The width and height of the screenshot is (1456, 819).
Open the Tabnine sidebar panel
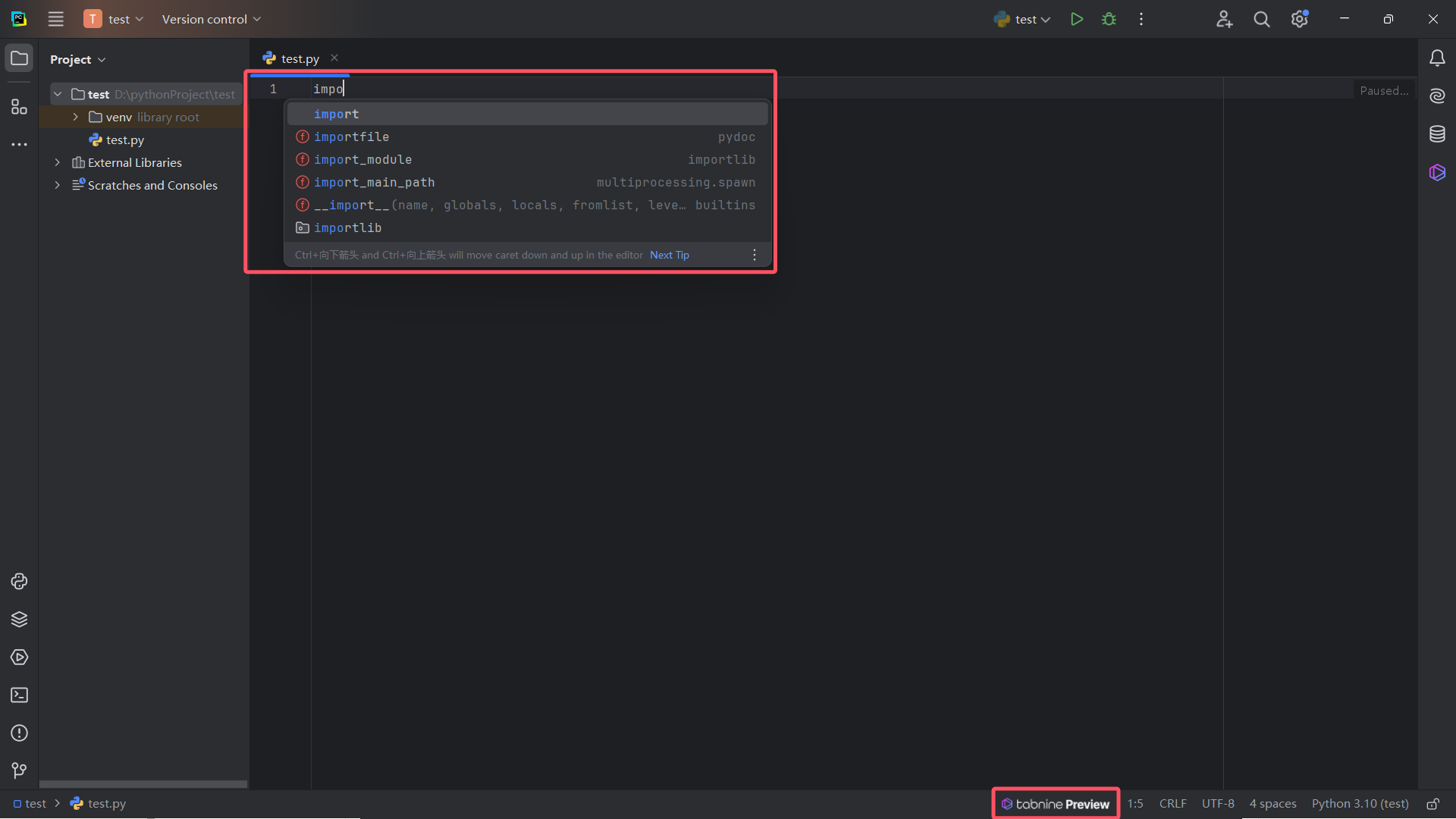coord(1437,172)
